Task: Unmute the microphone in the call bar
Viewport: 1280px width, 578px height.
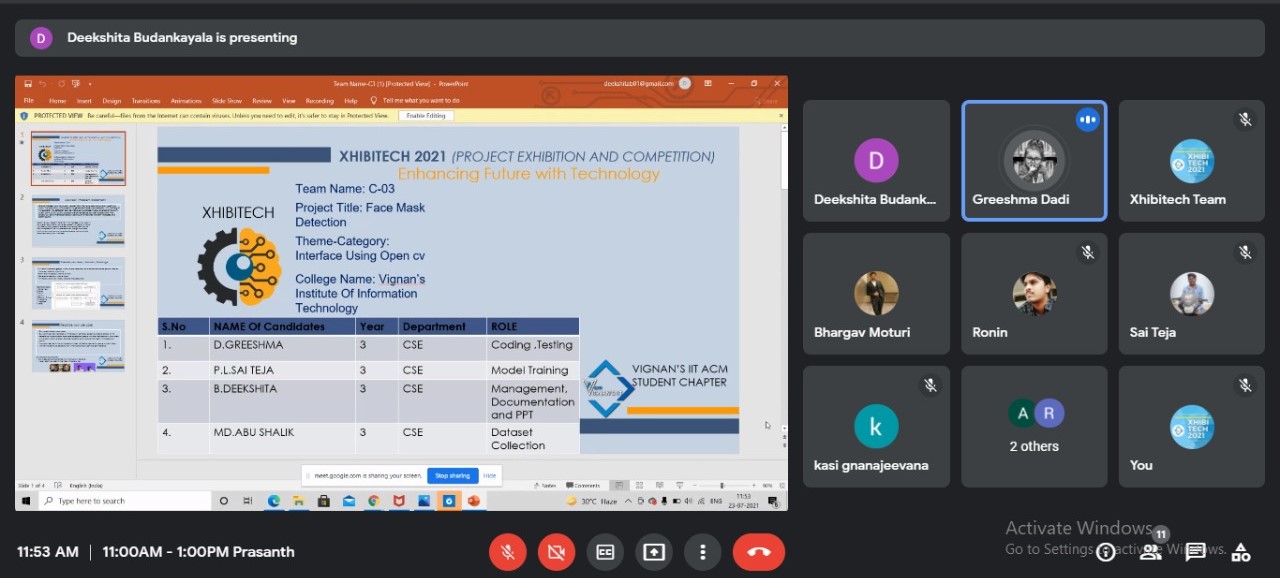Action: [508, 552]
